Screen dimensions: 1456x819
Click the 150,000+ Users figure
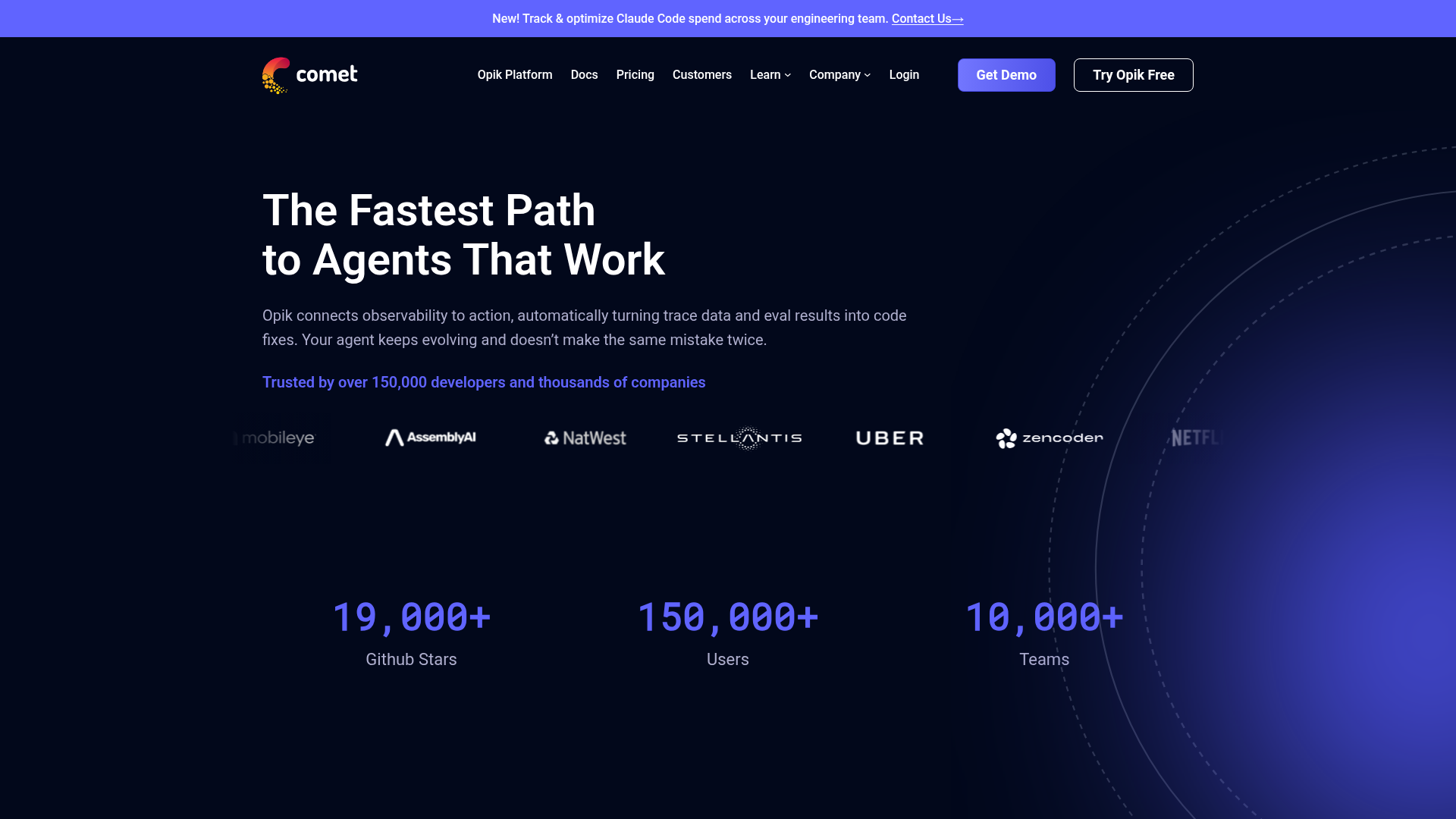click(x=728, y=617)
